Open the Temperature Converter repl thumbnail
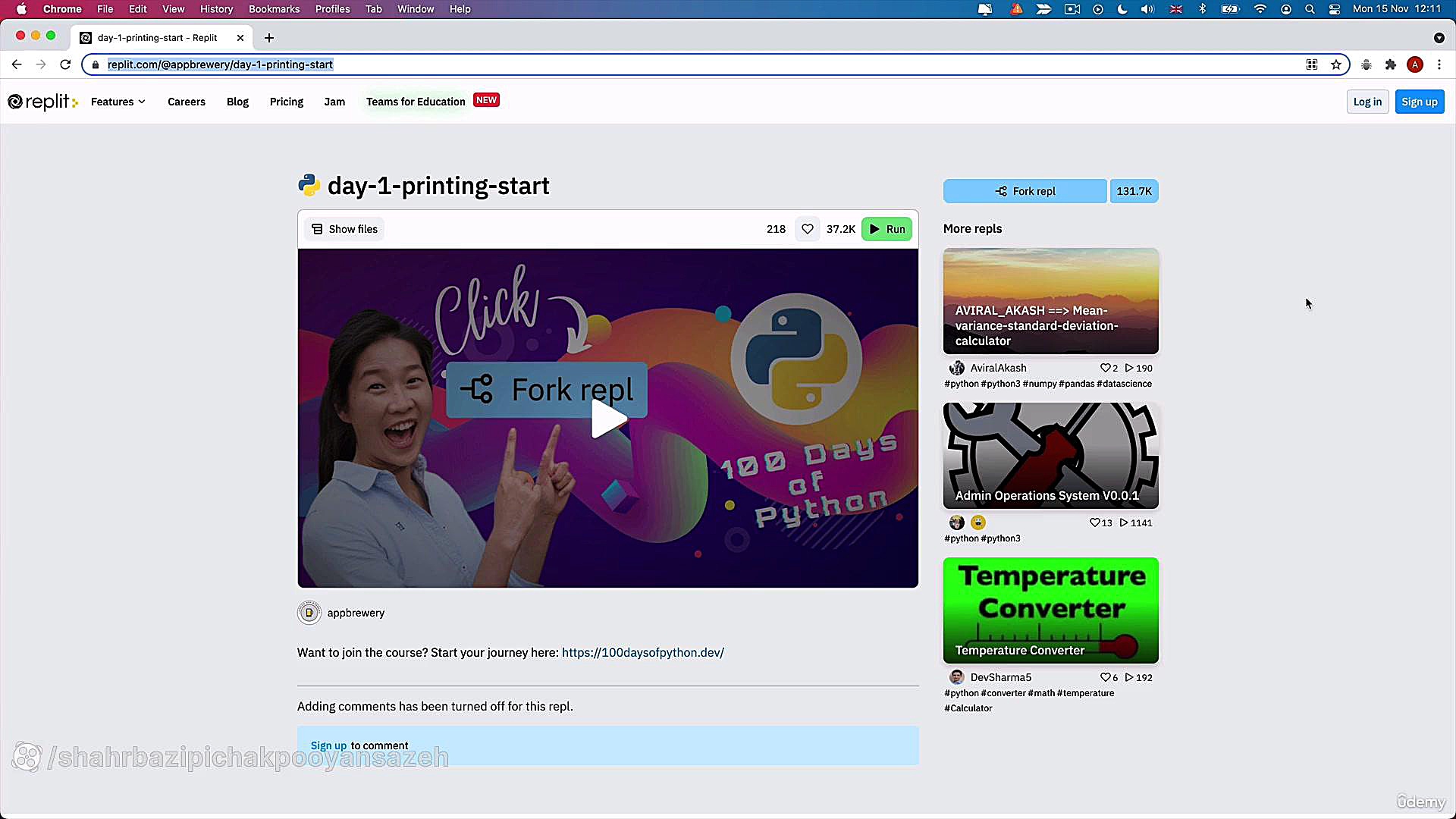This screenshot has width=1456, height=819. pyautogui.click(x=1051, y=610)
